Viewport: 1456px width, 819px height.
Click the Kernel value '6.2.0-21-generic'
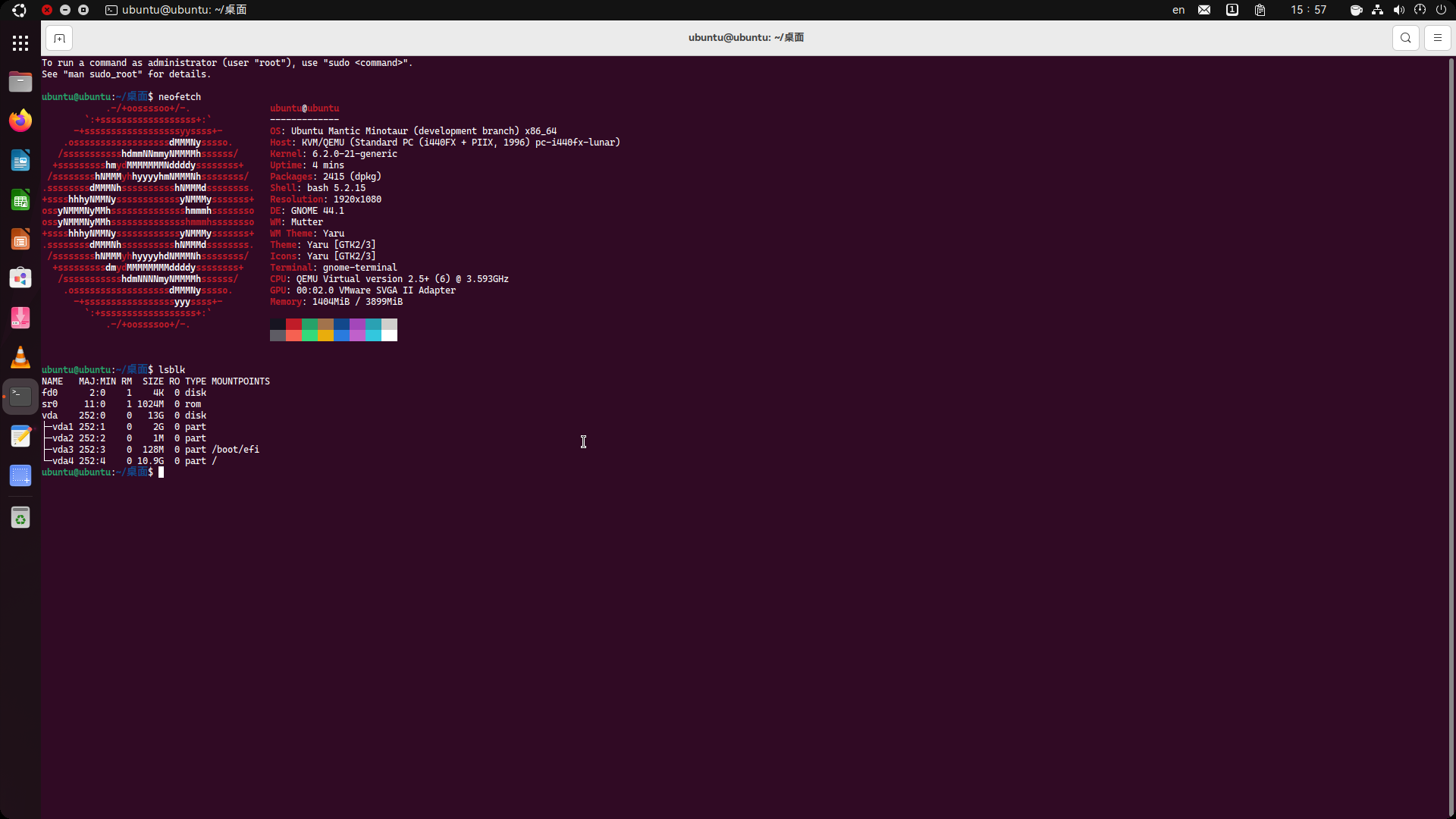click(x=355, y=154)
